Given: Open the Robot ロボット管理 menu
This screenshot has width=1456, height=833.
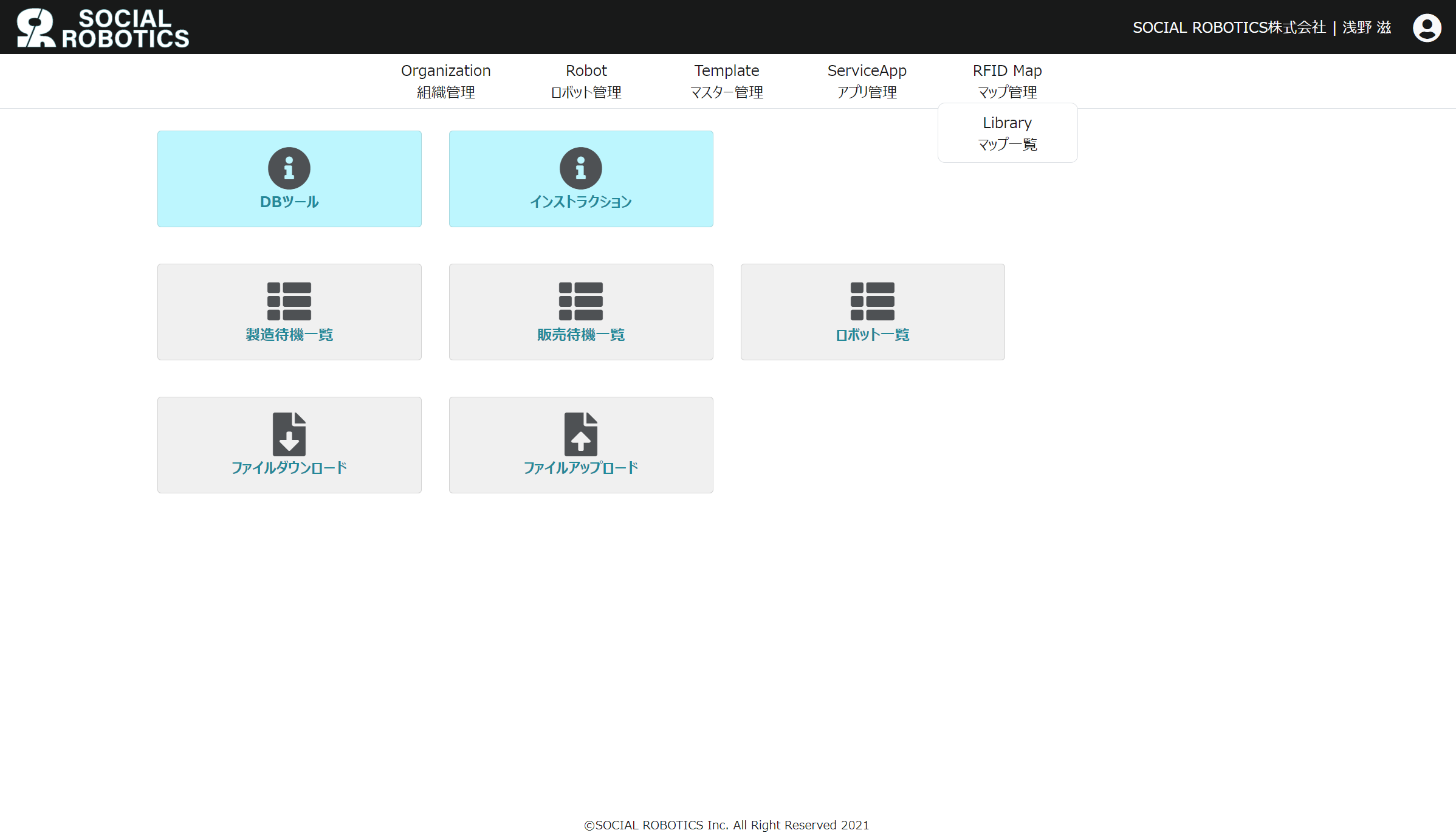Looking at the screenshot, I should click(586, 81).
